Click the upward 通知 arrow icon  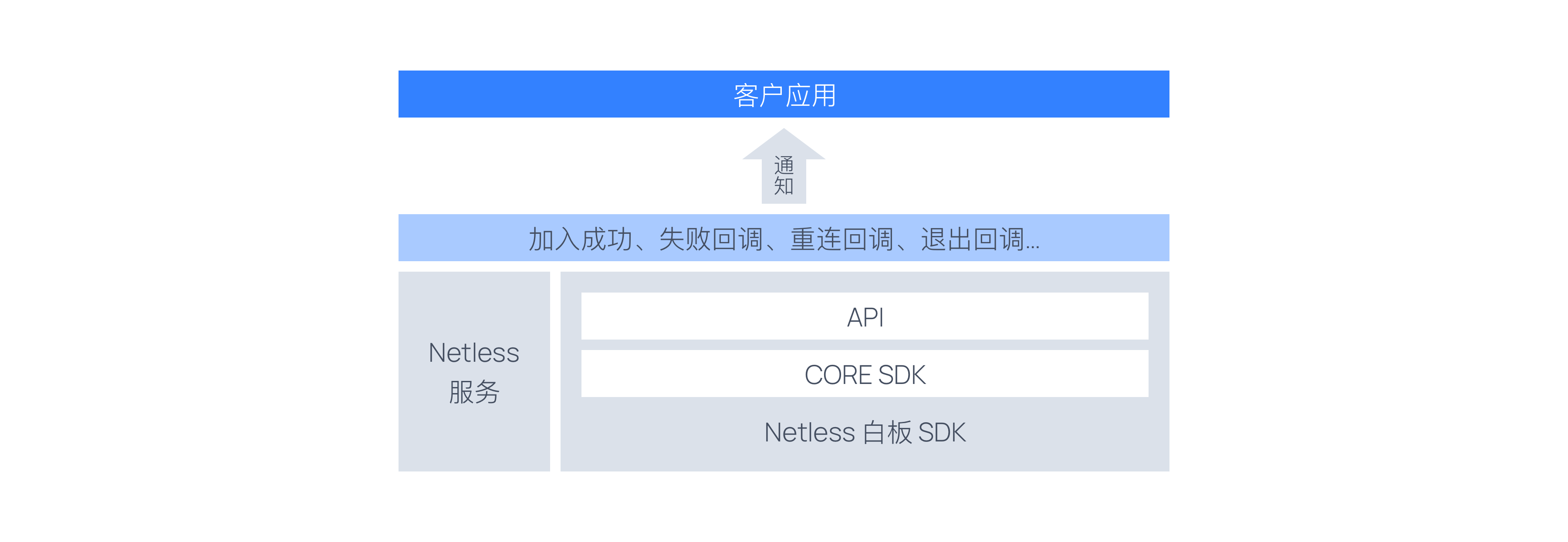point(784,166)
